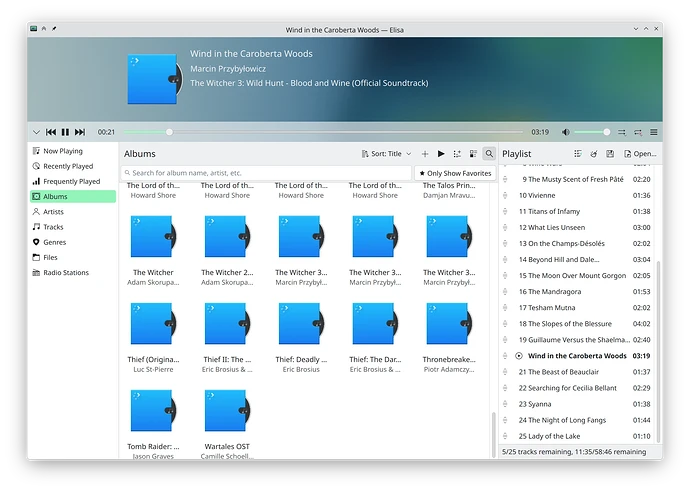Select track 25 Lady of the Lake
The width and height of the screenshot is (690, 492).
click(x=577, y=437)
